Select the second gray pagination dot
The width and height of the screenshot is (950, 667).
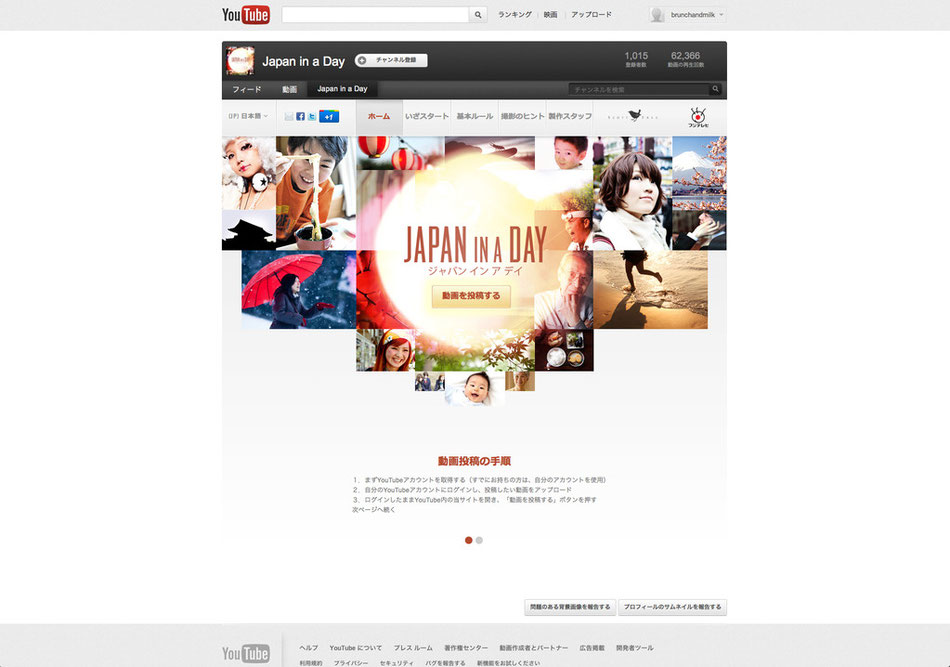(x=479, y=540)
